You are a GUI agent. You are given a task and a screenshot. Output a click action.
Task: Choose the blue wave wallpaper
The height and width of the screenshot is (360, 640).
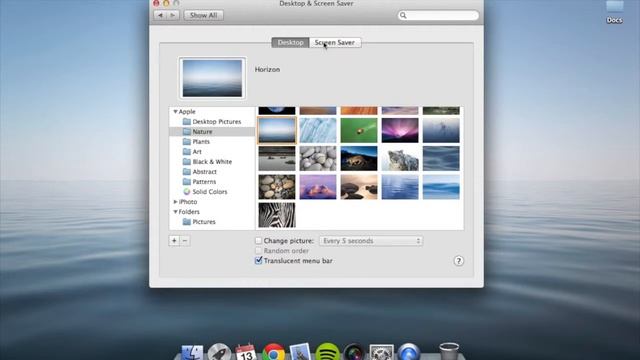[x=441, y=187]
